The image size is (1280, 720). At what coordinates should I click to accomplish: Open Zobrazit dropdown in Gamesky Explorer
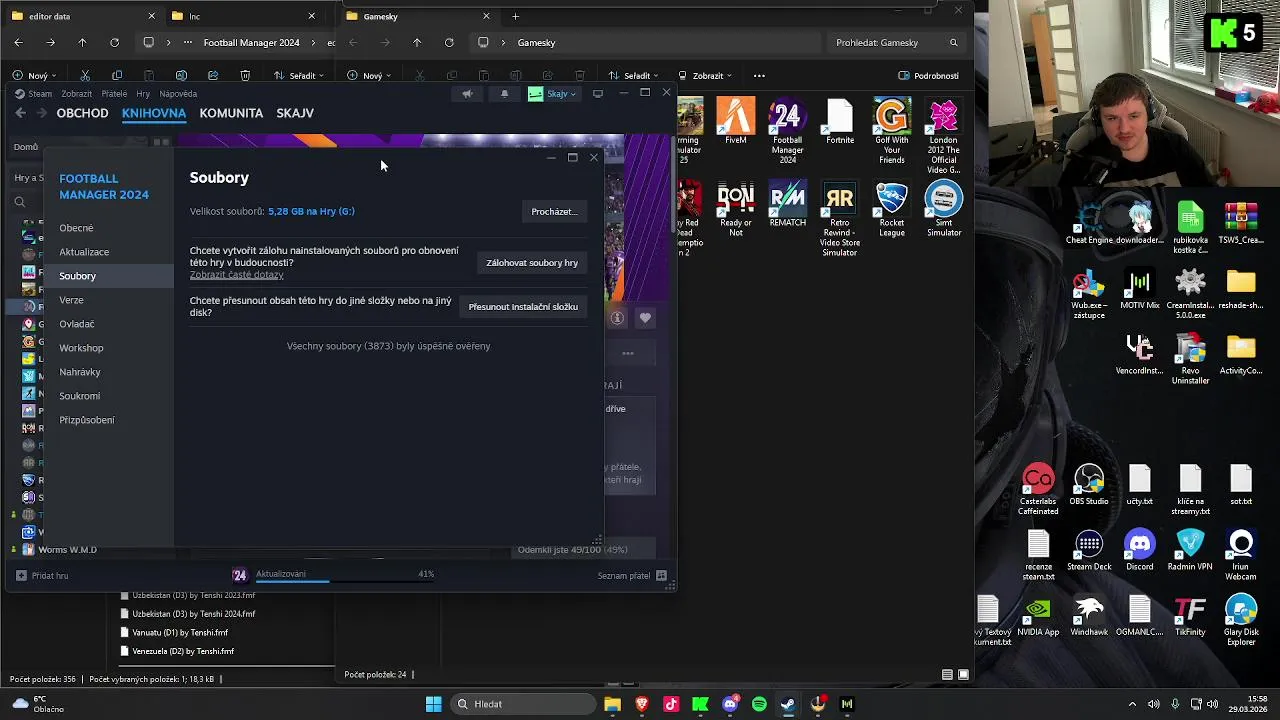pos(705,76)
